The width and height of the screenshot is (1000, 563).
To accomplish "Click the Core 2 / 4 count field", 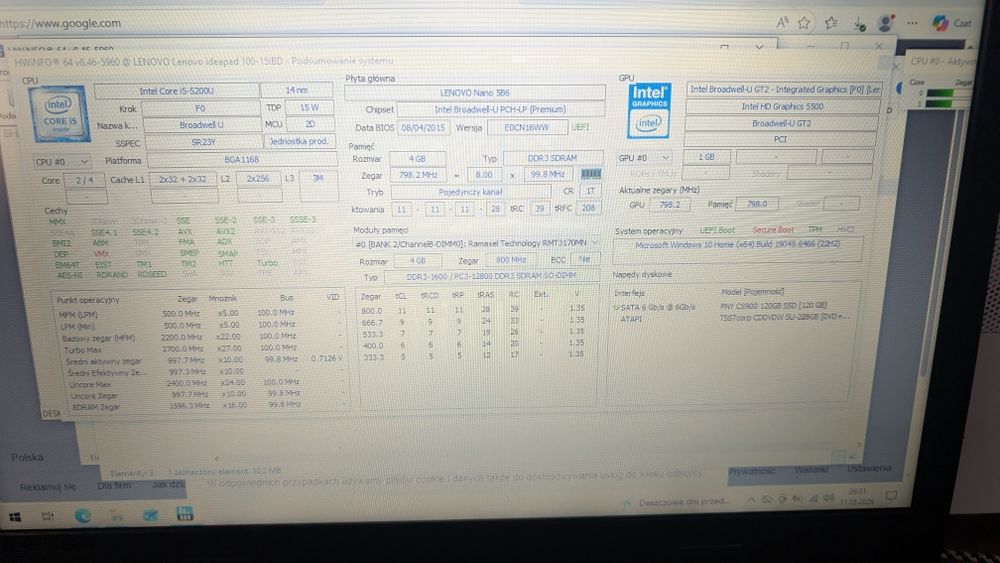I will [85, 180].
